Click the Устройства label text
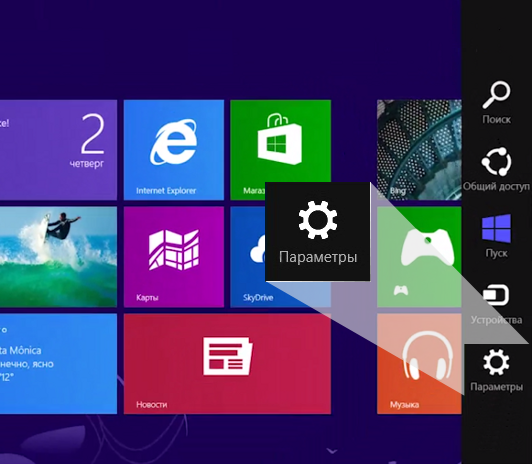This screenshot has width=532, height=464. (x=496, y=320)
